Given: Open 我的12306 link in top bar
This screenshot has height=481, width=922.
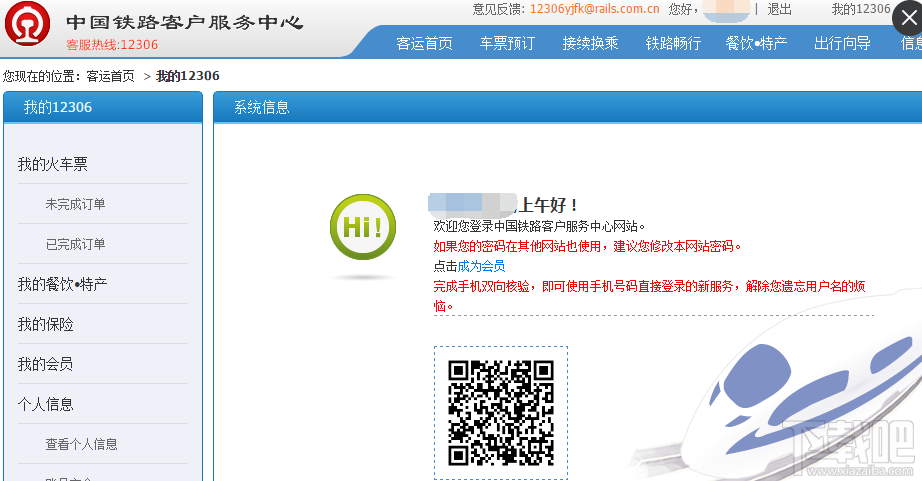Looking at the screenshot, I should coord(861,9).
